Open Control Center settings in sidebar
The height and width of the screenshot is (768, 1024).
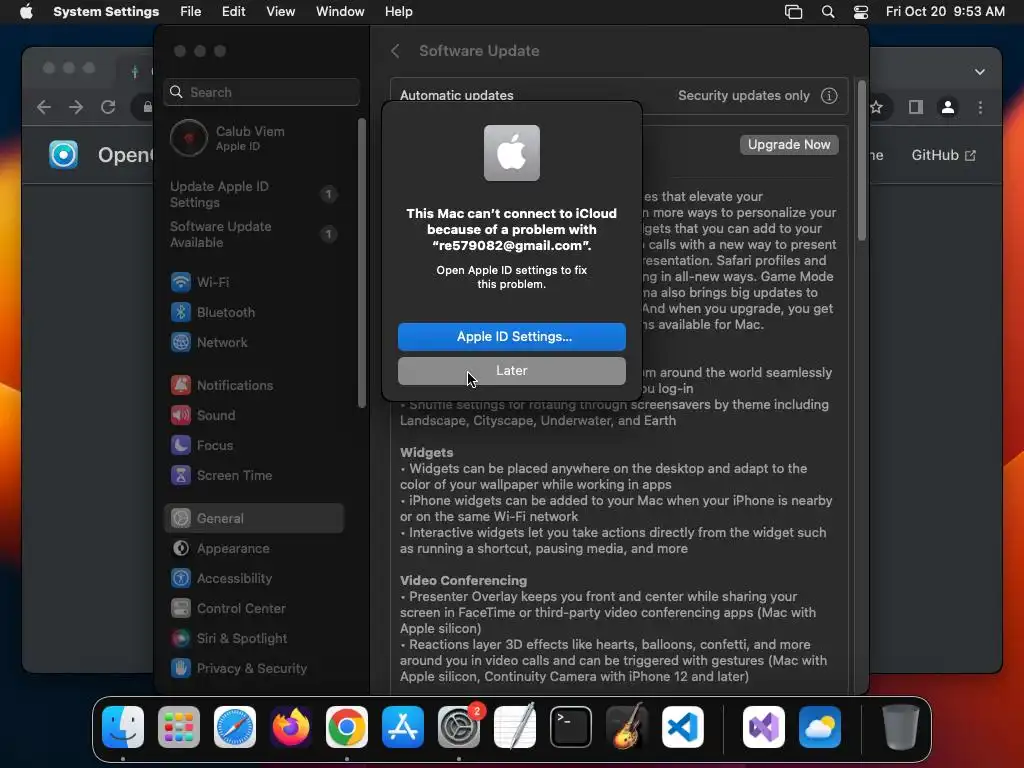tap(253, 609)
